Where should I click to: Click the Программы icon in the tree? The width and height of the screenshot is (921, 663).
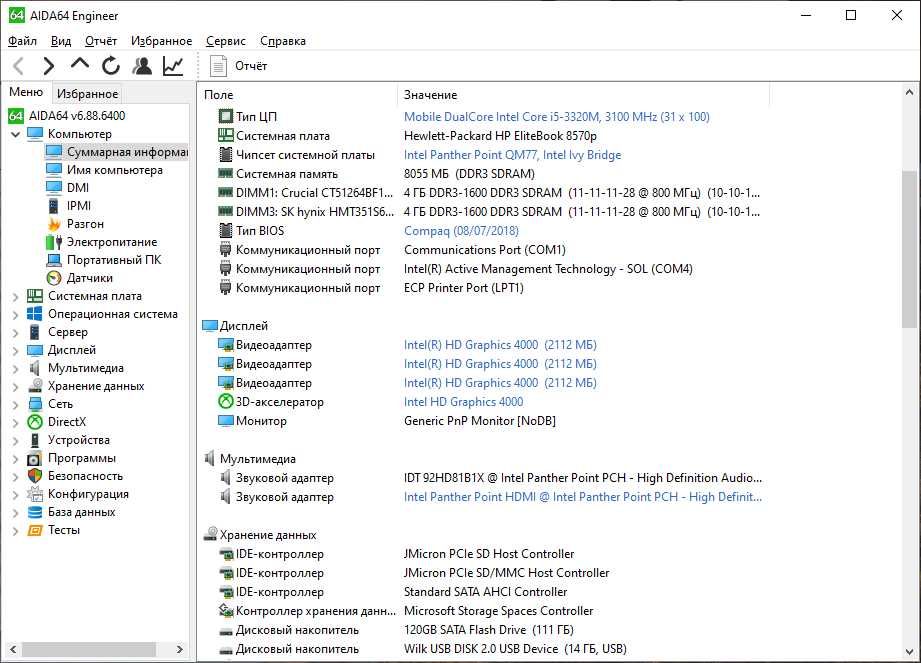pos(35,458)
